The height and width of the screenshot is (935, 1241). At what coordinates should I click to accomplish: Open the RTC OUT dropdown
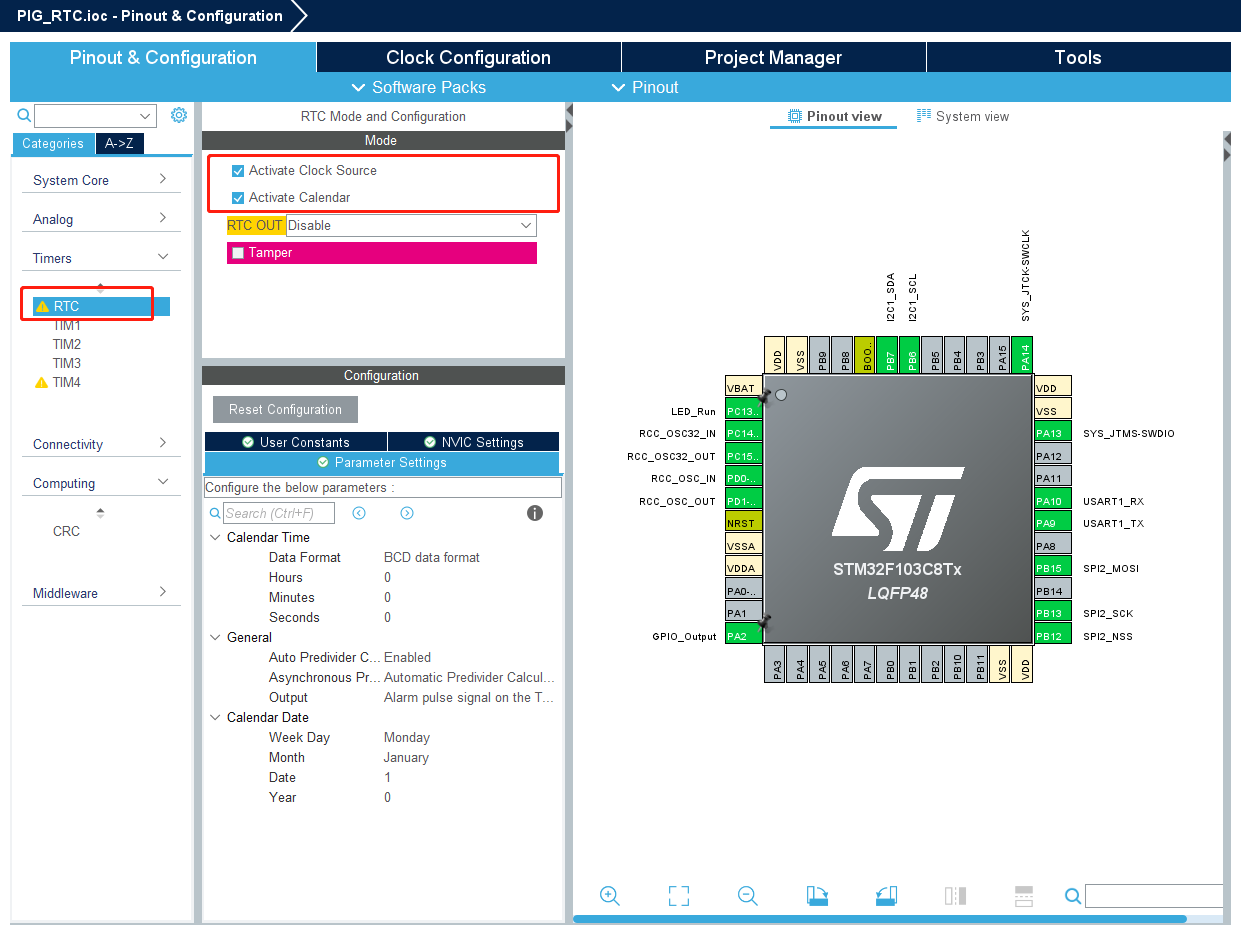pyautogui.click(x=411, y=225)
